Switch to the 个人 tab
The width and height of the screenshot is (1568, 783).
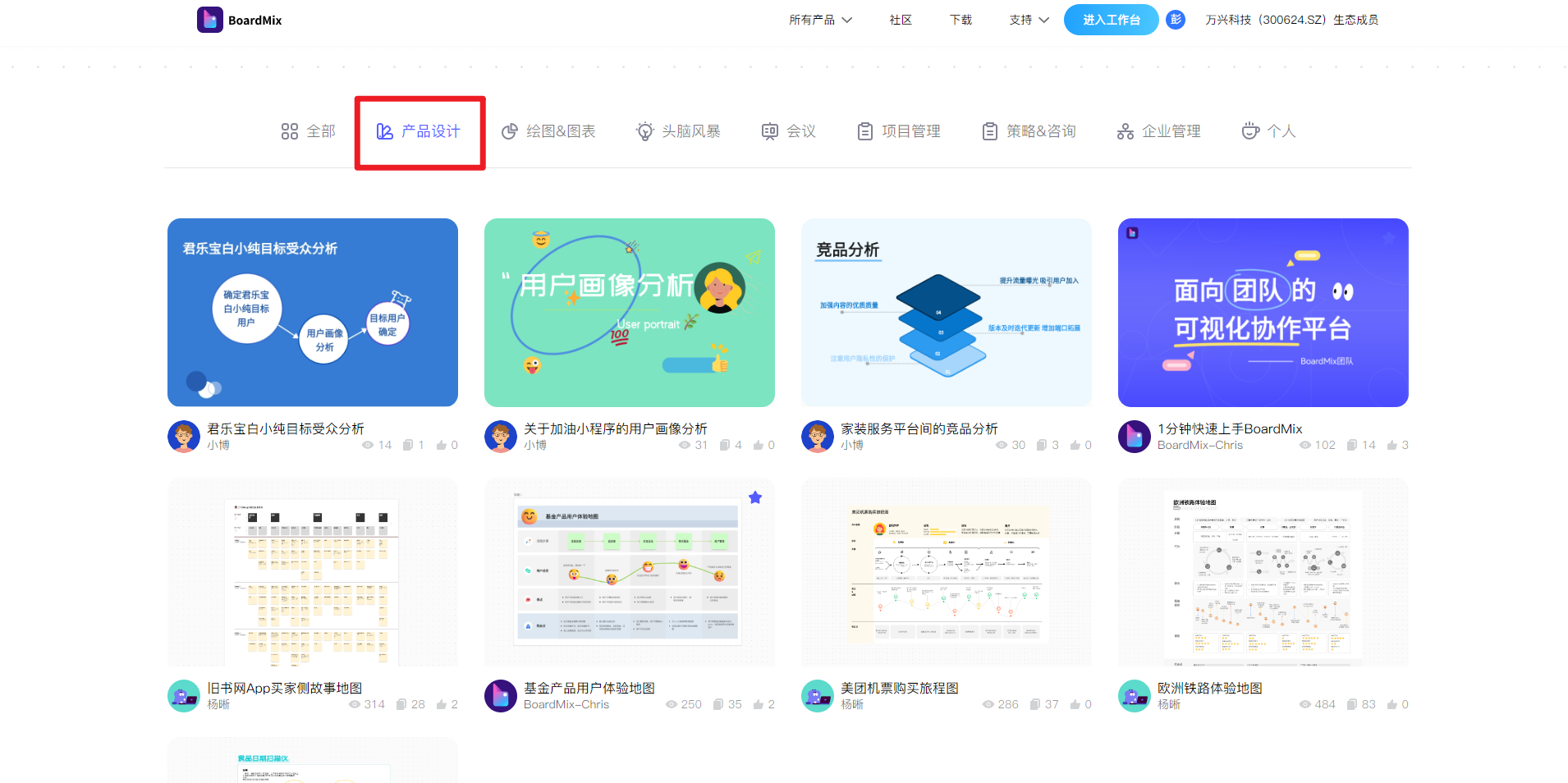tap(1269, 131)
